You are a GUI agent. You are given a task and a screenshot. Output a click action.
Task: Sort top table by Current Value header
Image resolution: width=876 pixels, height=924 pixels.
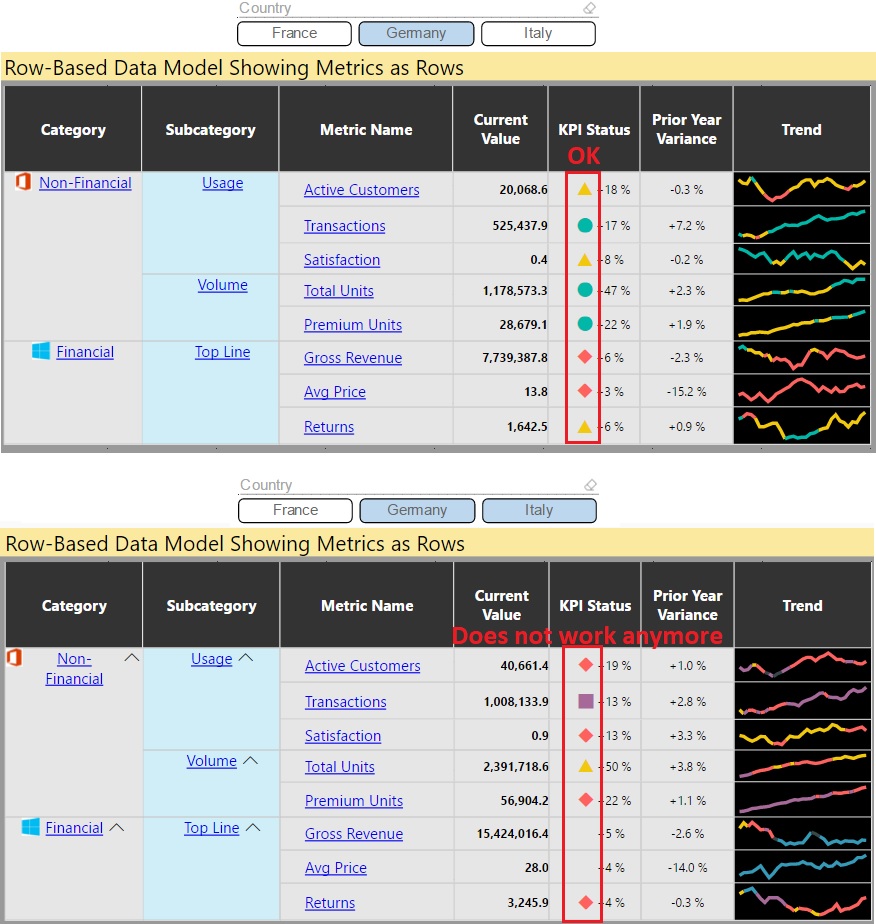point(501,129)
